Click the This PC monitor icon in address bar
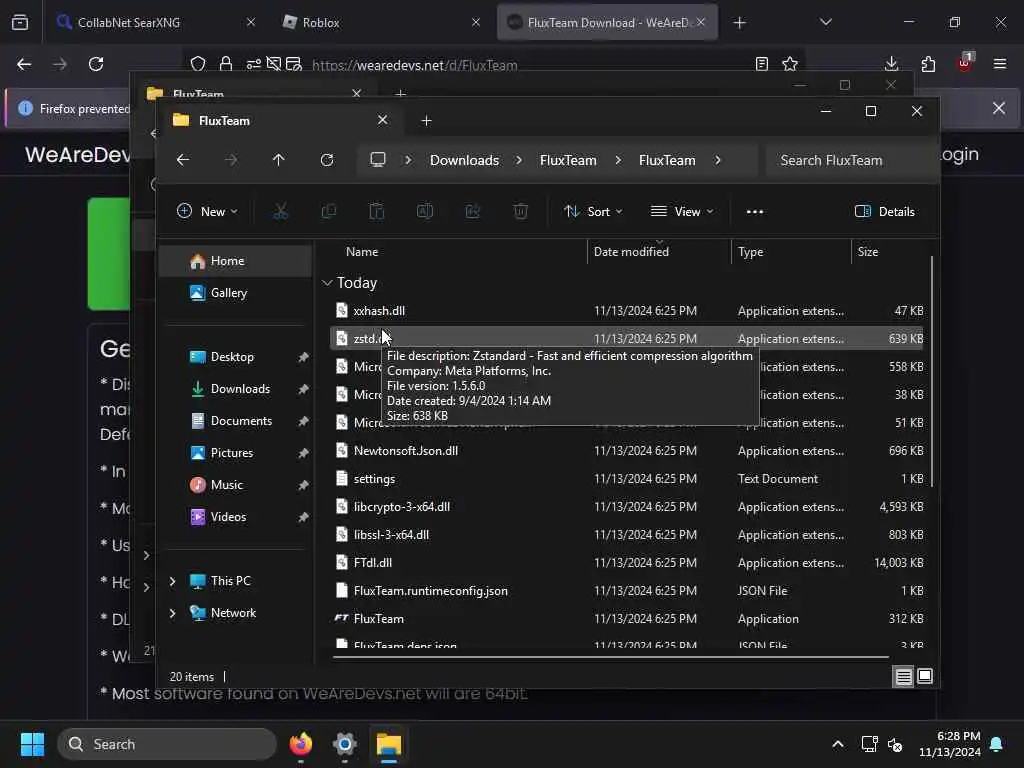 coord(377,160)
